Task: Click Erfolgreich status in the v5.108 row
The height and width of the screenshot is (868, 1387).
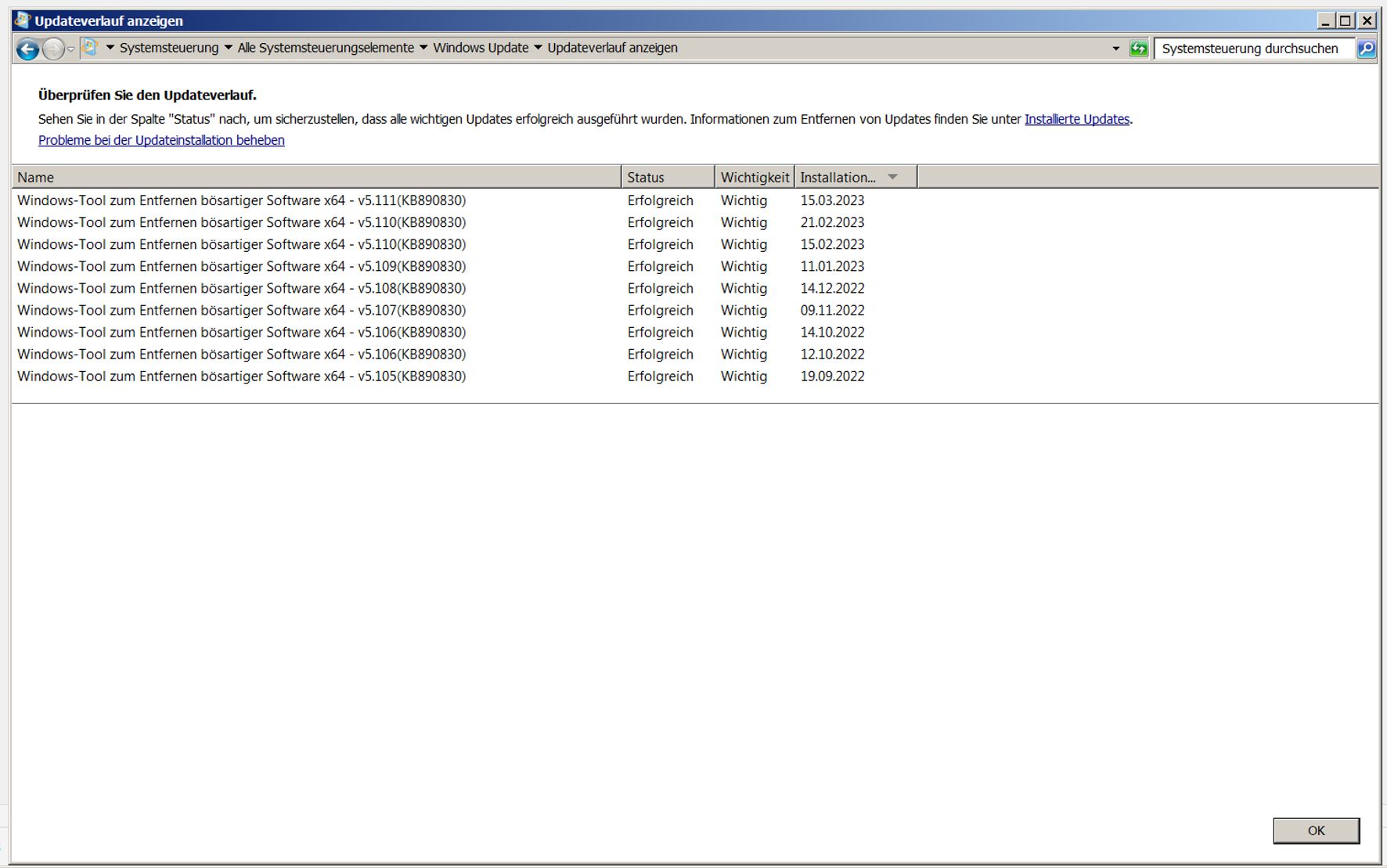Action: [x=660, y=288]
